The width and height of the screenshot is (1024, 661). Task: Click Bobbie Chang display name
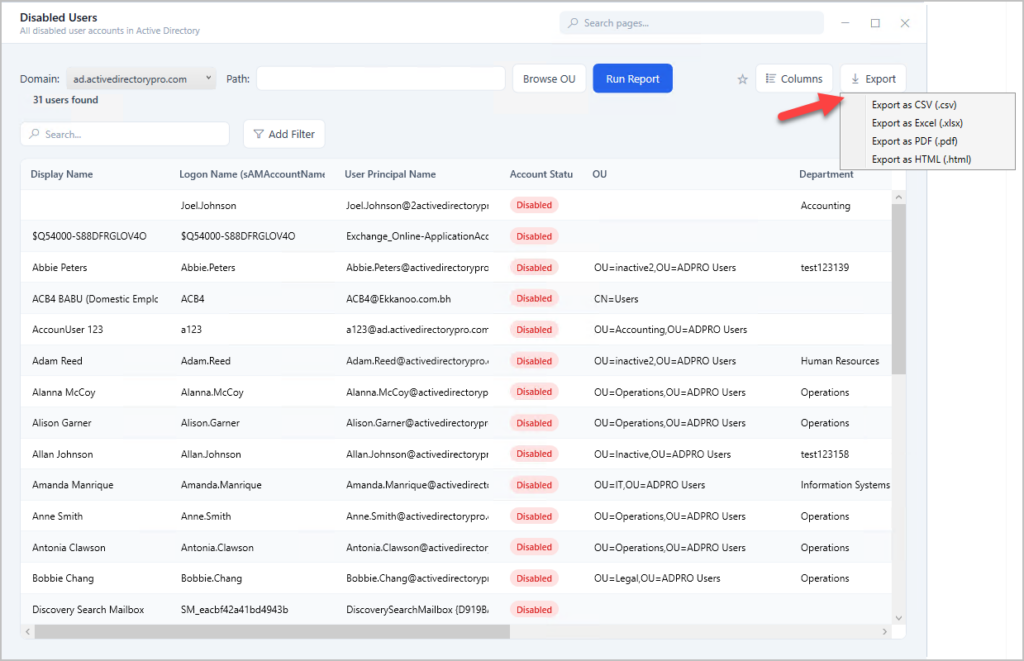coord(63,579)
